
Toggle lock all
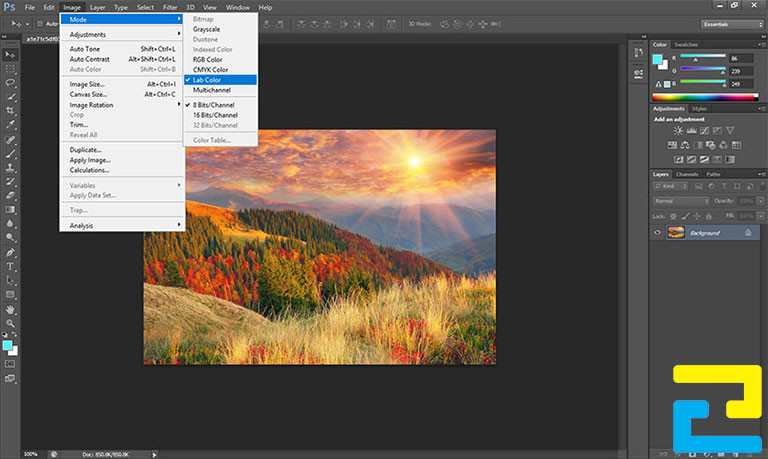(x=708, y=216)
